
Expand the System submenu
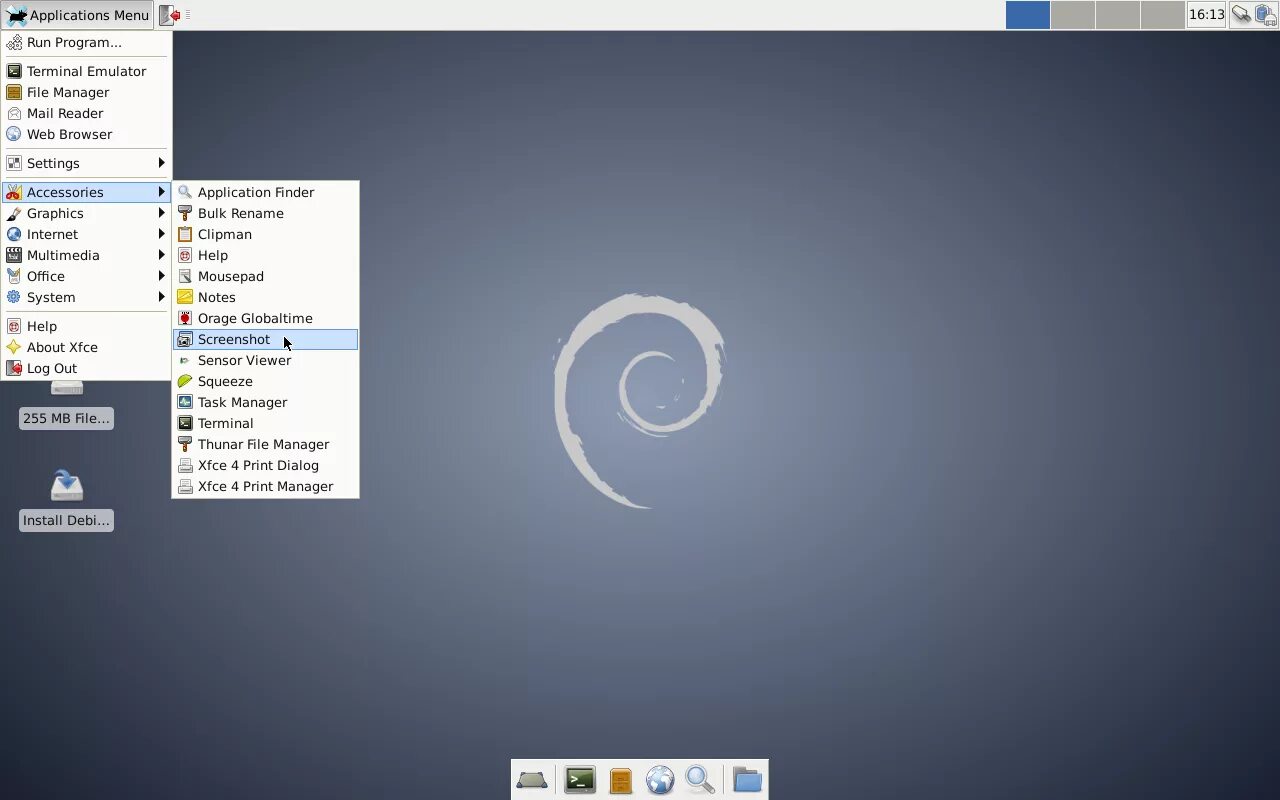coord(86,297)
